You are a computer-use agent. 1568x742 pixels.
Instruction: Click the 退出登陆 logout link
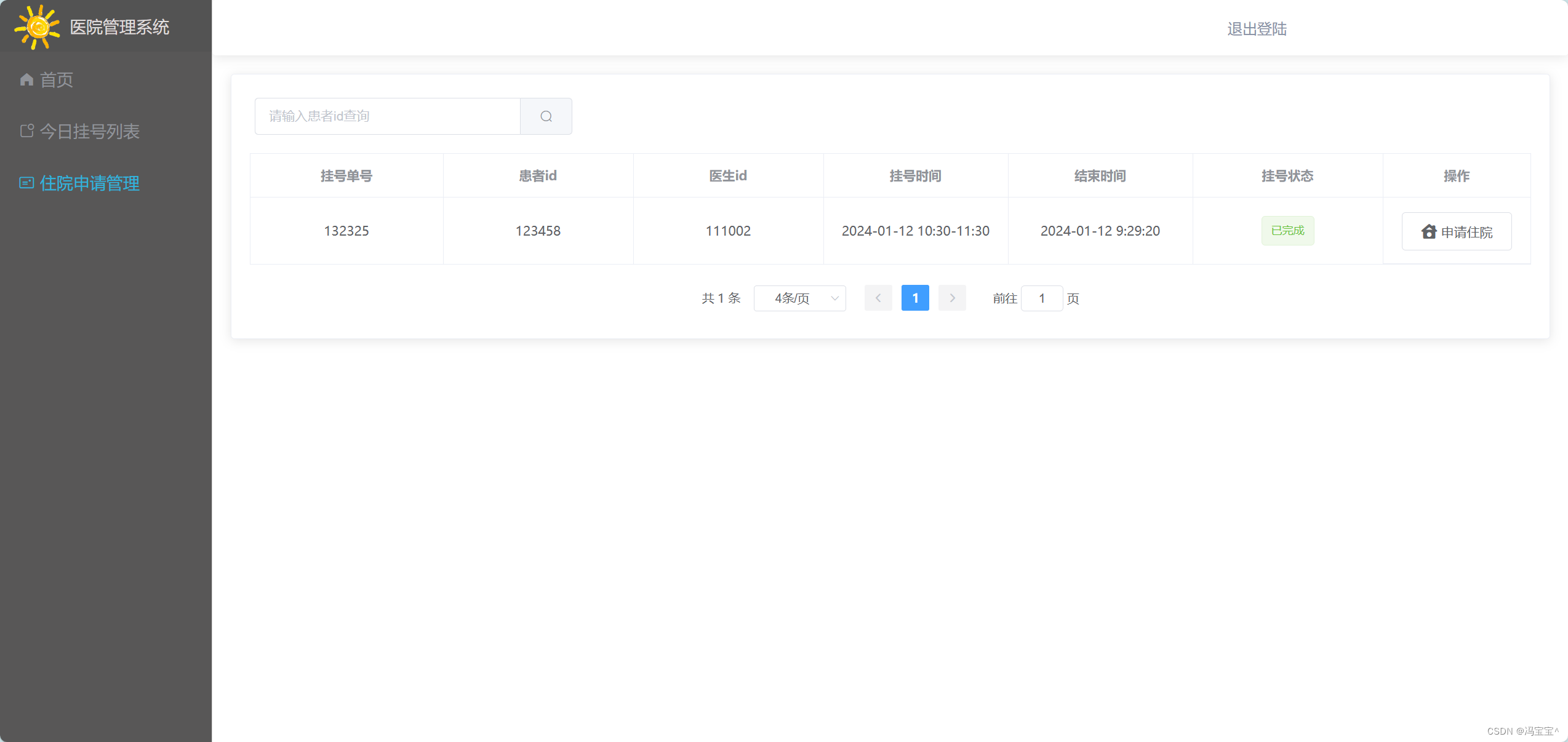(x=1257, y=29)
